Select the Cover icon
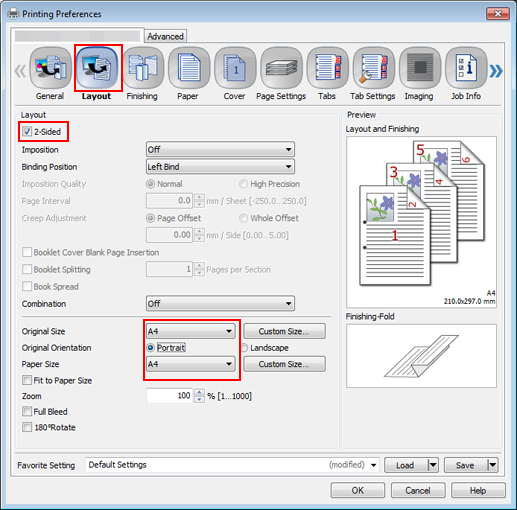Viewport: 517px width, 510px height. click(235, 68)
